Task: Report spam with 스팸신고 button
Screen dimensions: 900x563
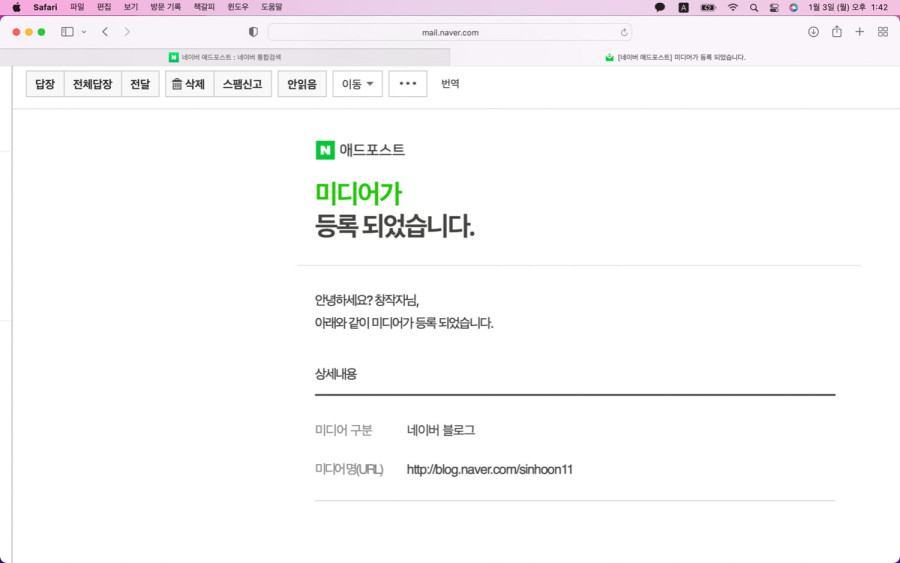Action: [x=242, y=84]
